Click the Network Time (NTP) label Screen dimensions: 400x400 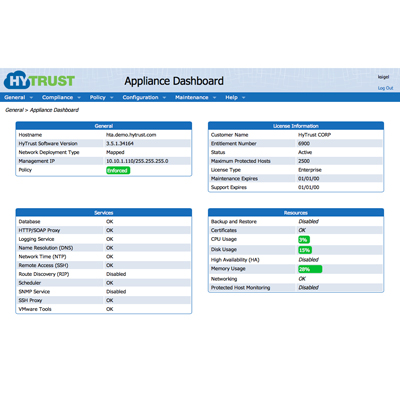42,256
